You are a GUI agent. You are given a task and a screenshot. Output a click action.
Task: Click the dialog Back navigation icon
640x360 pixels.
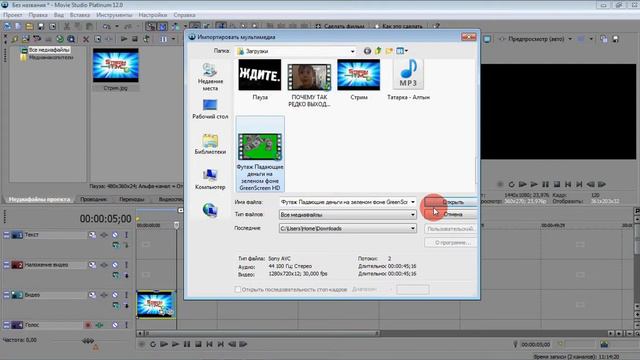[x=367, y=51]
